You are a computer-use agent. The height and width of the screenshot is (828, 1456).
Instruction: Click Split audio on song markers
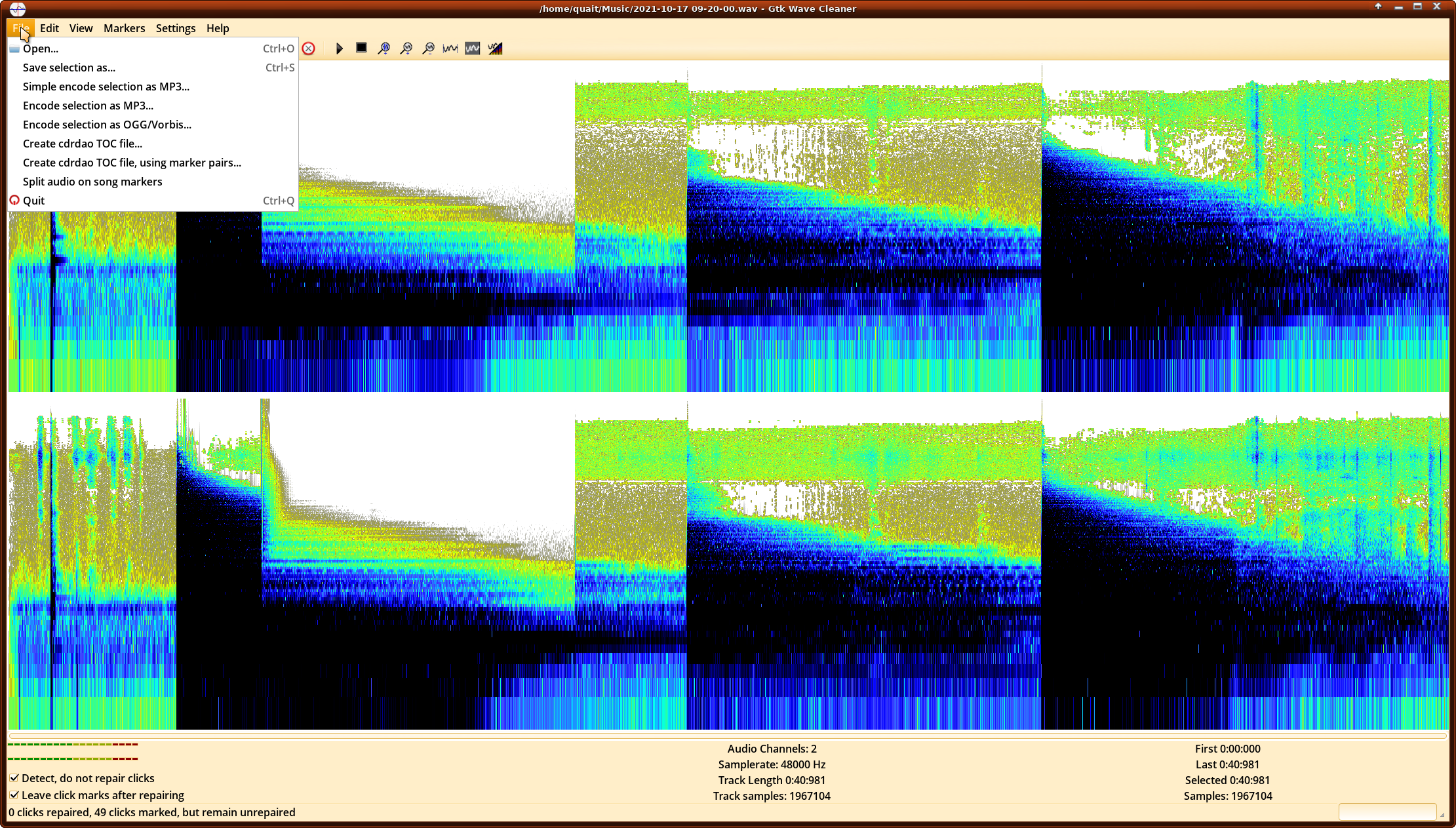tap(92, 182)
